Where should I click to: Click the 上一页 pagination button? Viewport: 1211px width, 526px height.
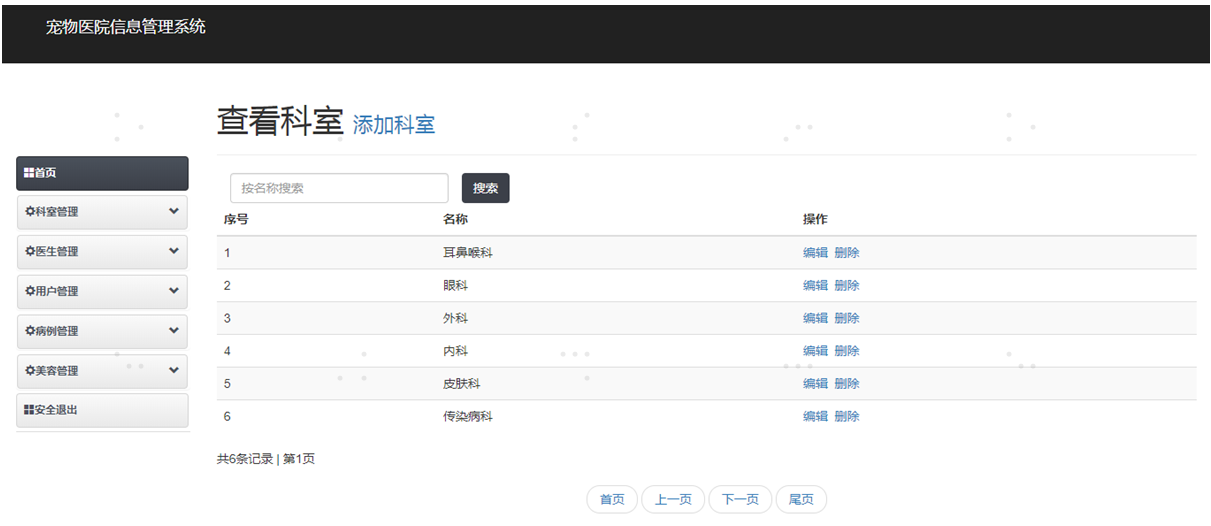[673, 500]
